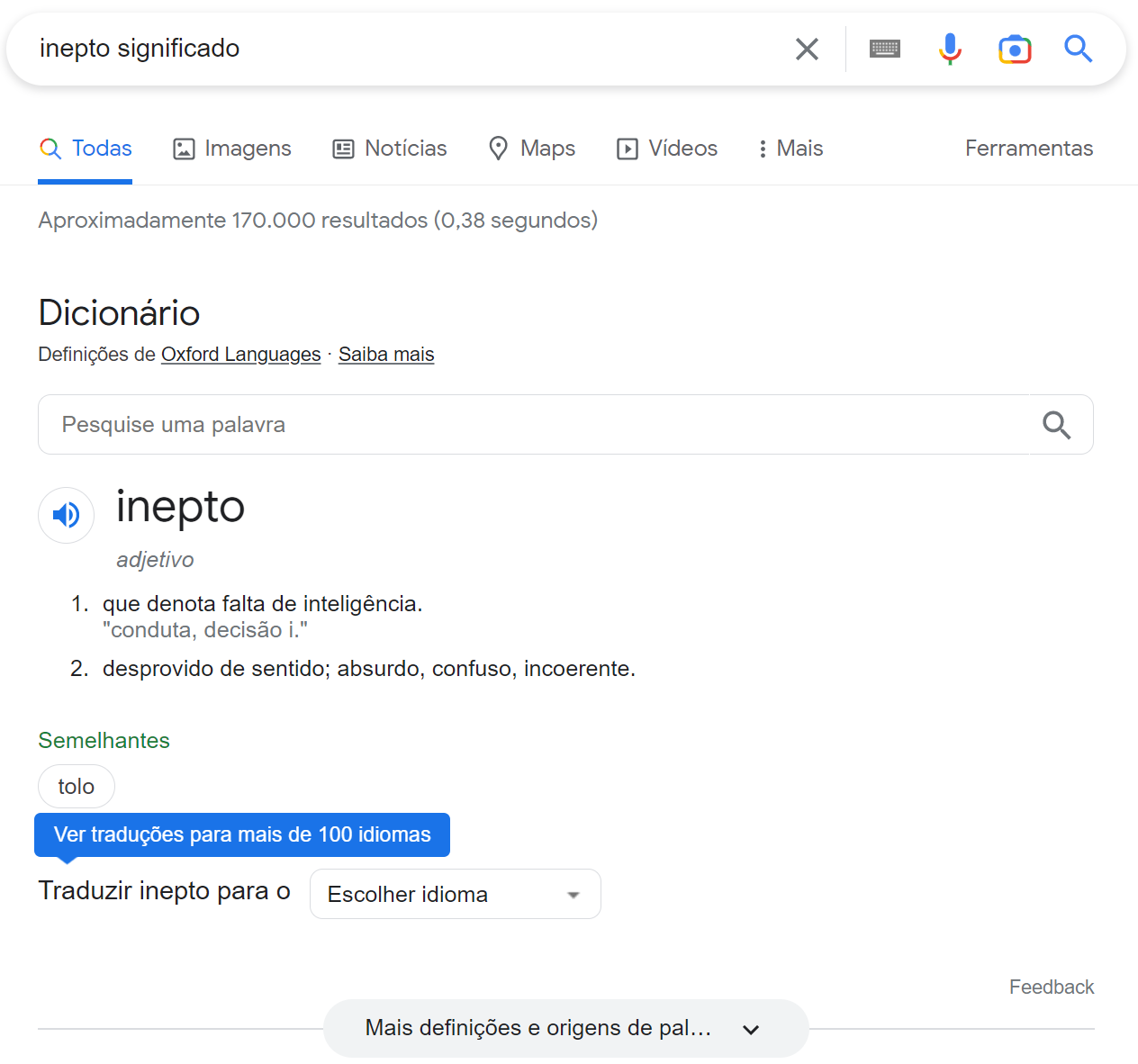Clear the search query with the X icon
The height and width of the screenshot is (1064, 1138).
pos(806,49)
